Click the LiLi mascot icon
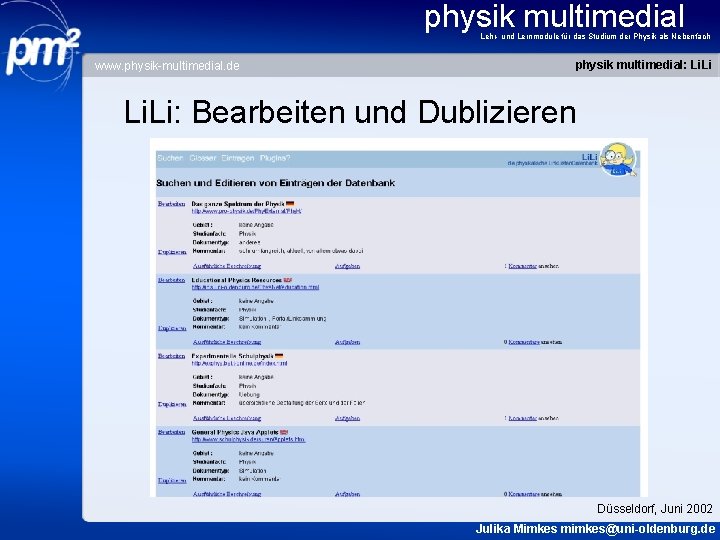This screenshot has height=540, width=720. [x=619, y=159]
